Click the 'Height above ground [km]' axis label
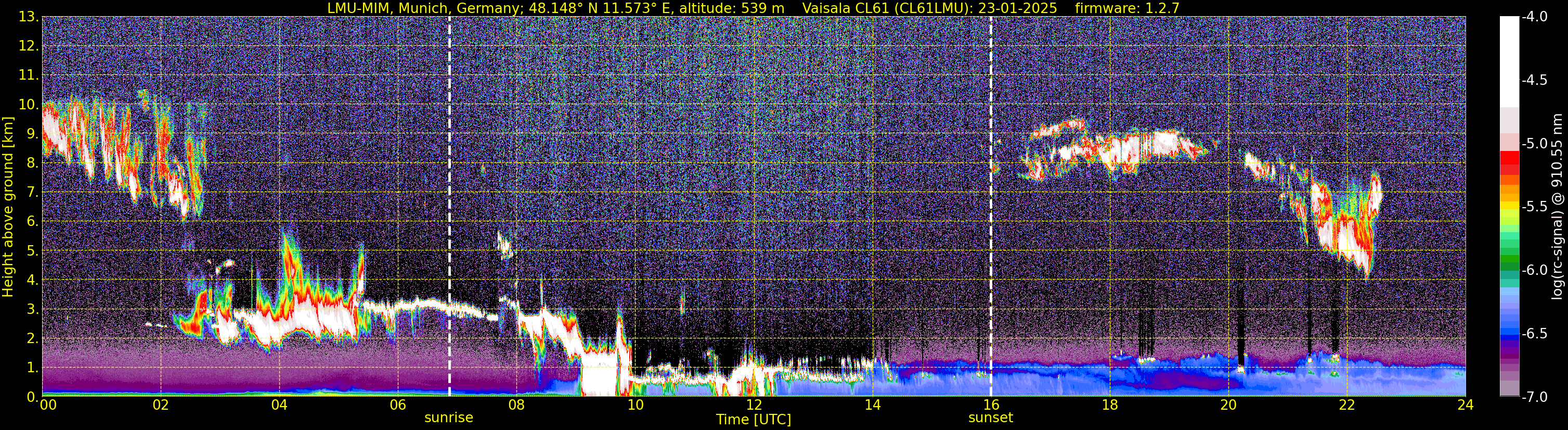This screenshot has height=430, width=1568. tap(8, 207)
